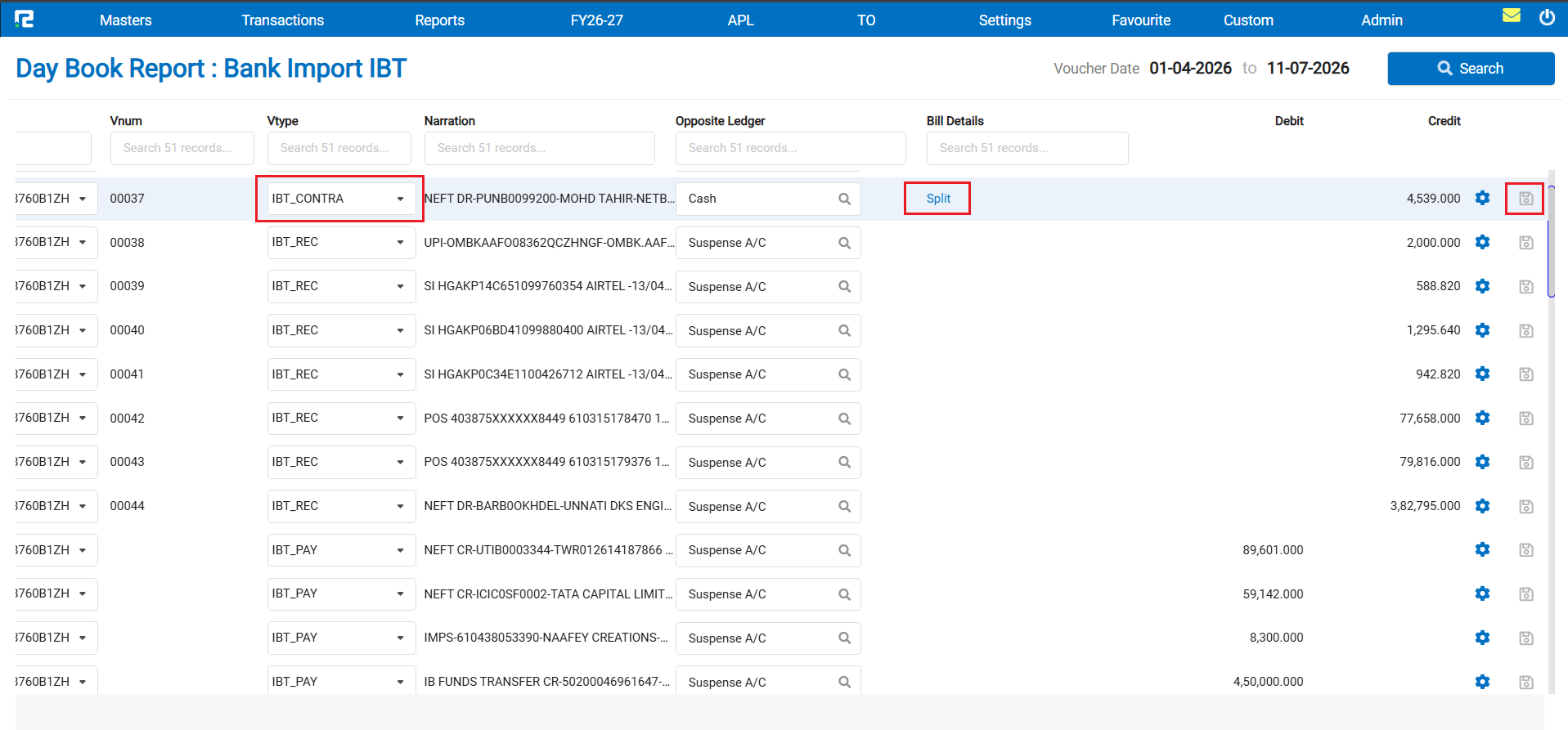The height and width of the screenshot is (730, 1568).
Task: Open the Vtype dropdown for voucher 00040
Action: [340, 330]
